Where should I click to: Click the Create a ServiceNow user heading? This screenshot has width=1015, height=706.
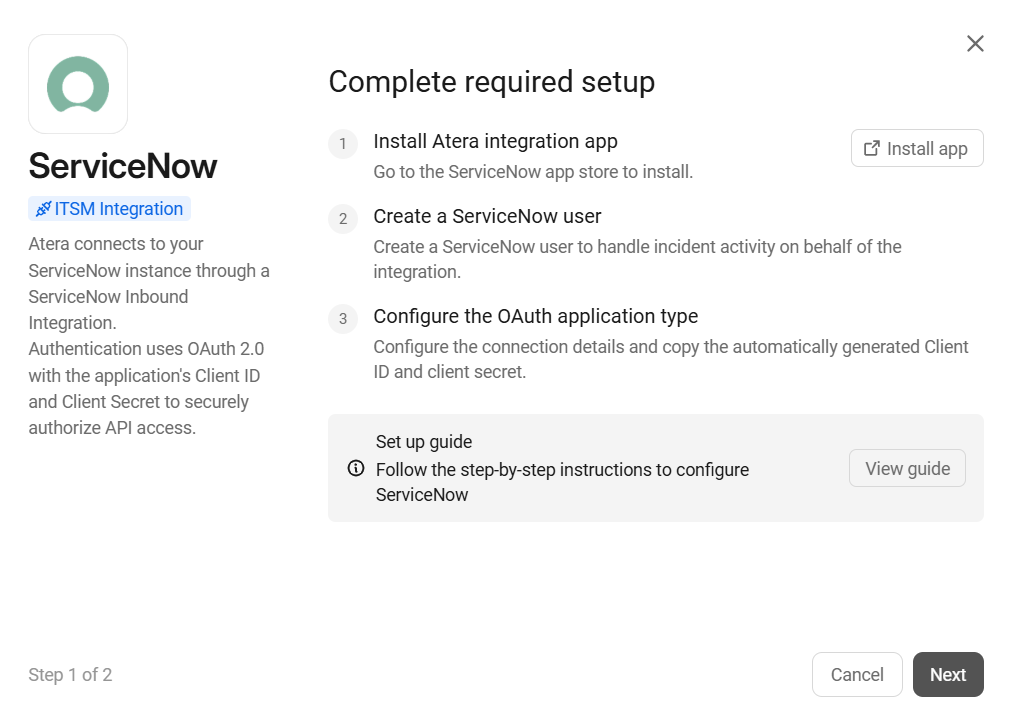[487, 216]
